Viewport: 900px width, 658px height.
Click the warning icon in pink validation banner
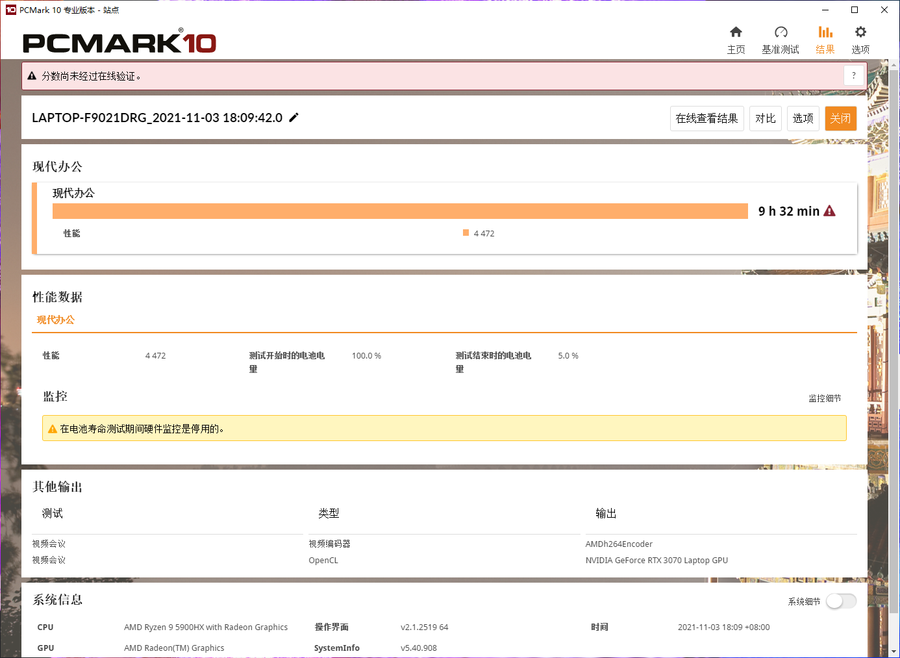point(32,76)
